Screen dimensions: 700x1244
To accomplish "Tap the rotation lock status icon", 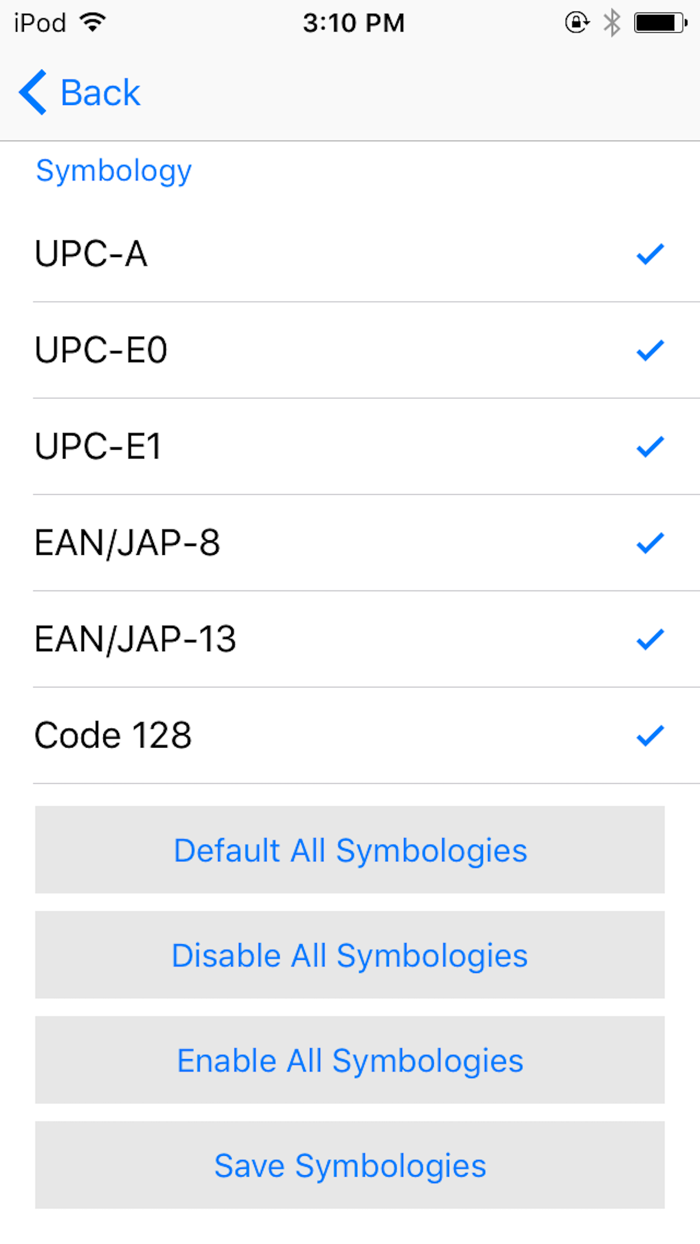I will 577,22.
